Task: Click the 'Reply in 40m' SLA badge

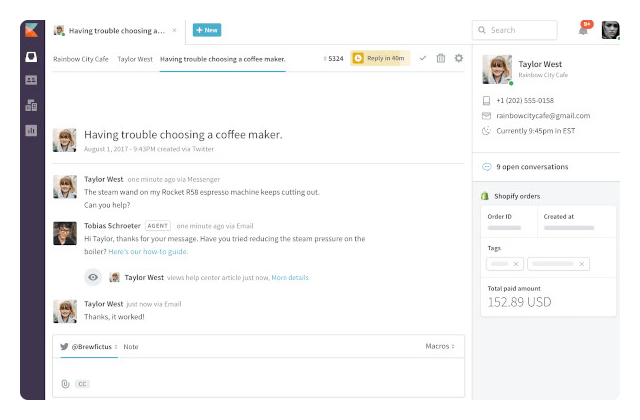Action: [x=380, y=58]
